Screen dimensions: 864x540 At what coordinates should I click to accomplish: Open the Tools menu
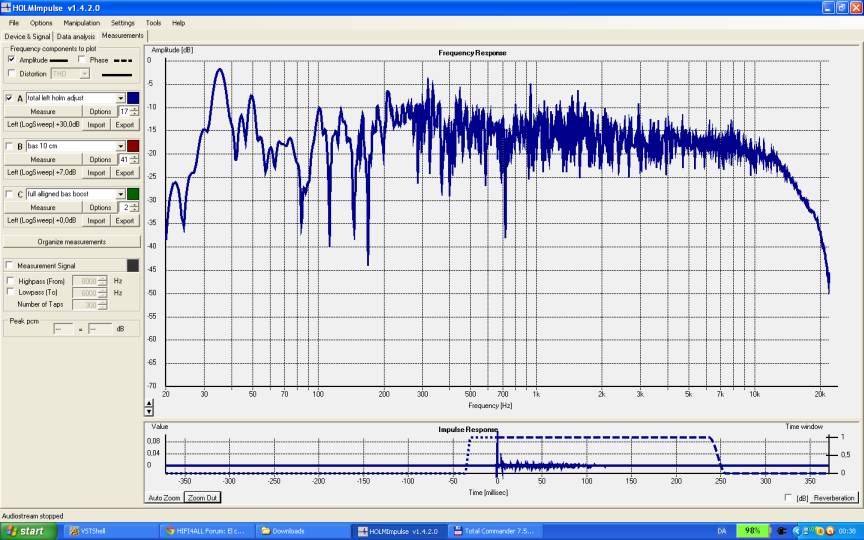pyautogui.click(x=153, y=23)
